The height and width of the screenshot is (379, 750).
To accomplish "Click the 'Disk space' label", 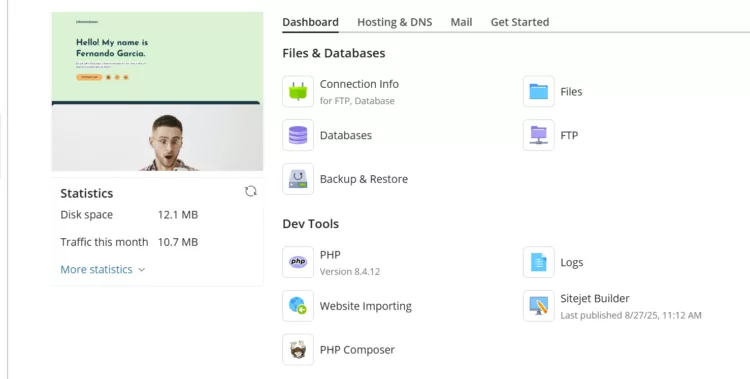I will (x=87, y=215).
